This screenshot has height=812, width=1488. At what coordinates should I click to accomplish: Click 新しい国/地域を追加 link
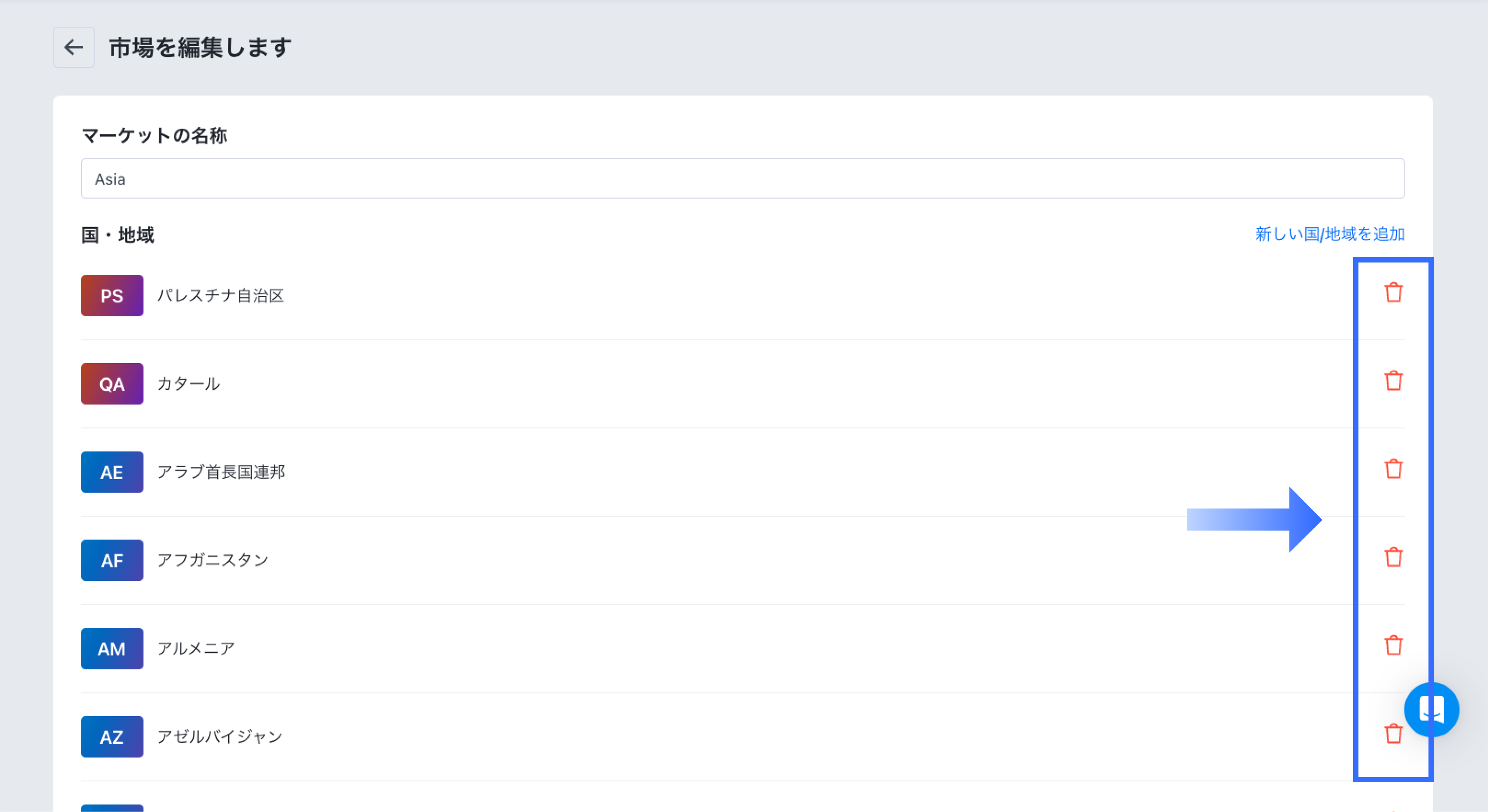tap(1330, 234)
